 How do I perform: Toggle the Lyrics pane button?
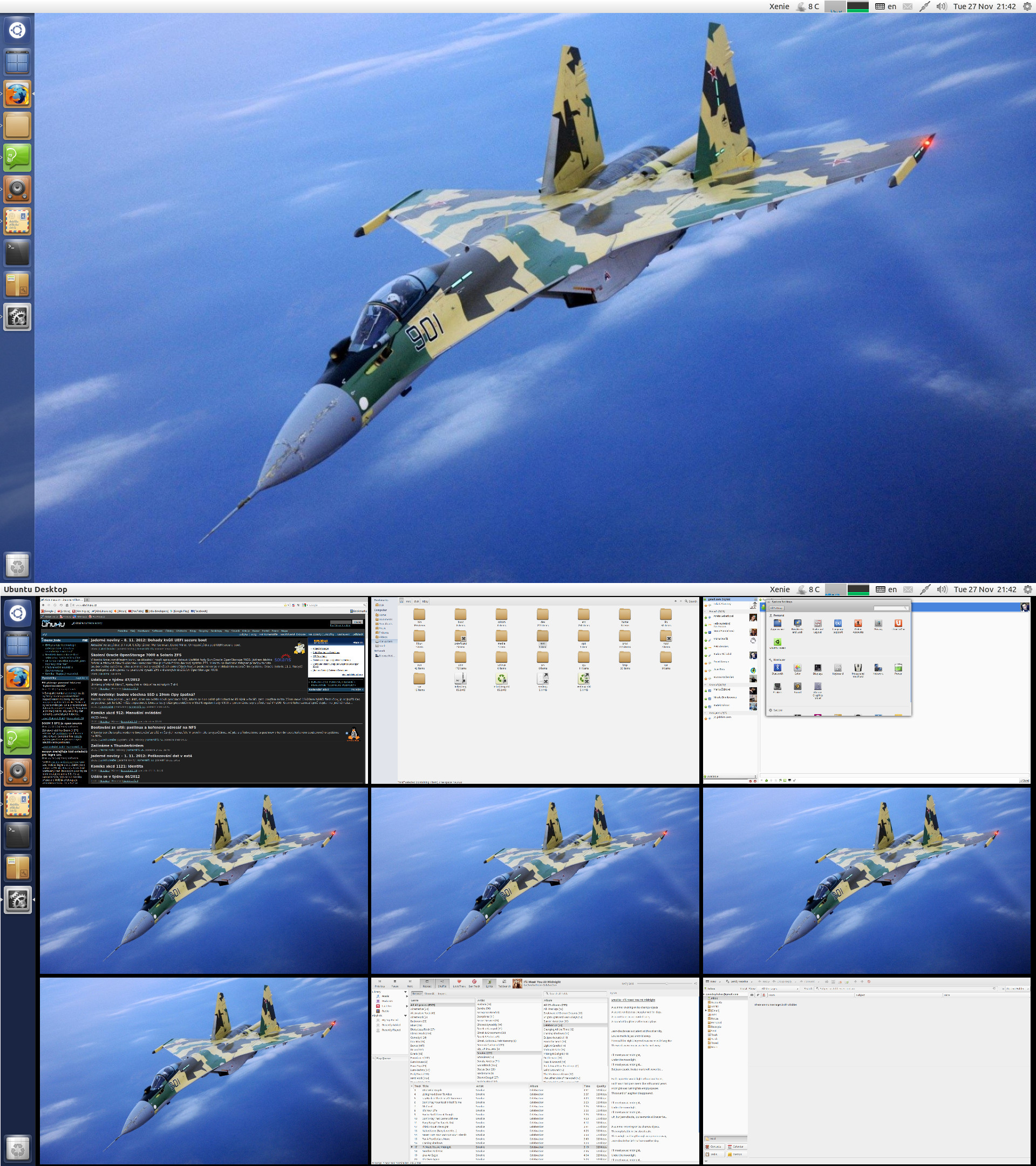pyautogui.click(x=490, y=983)
